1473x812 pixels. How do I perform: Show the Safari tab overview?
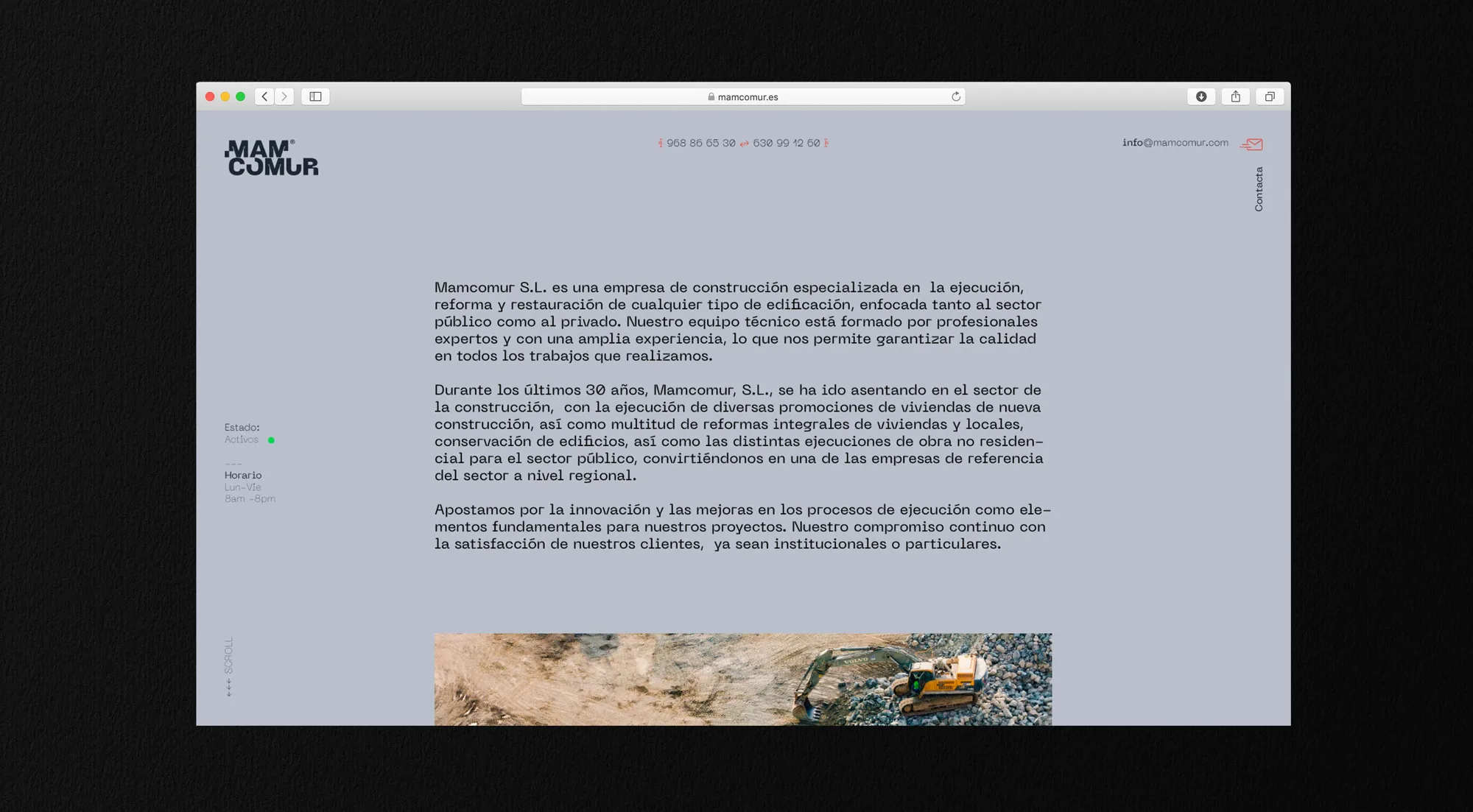1270,96
